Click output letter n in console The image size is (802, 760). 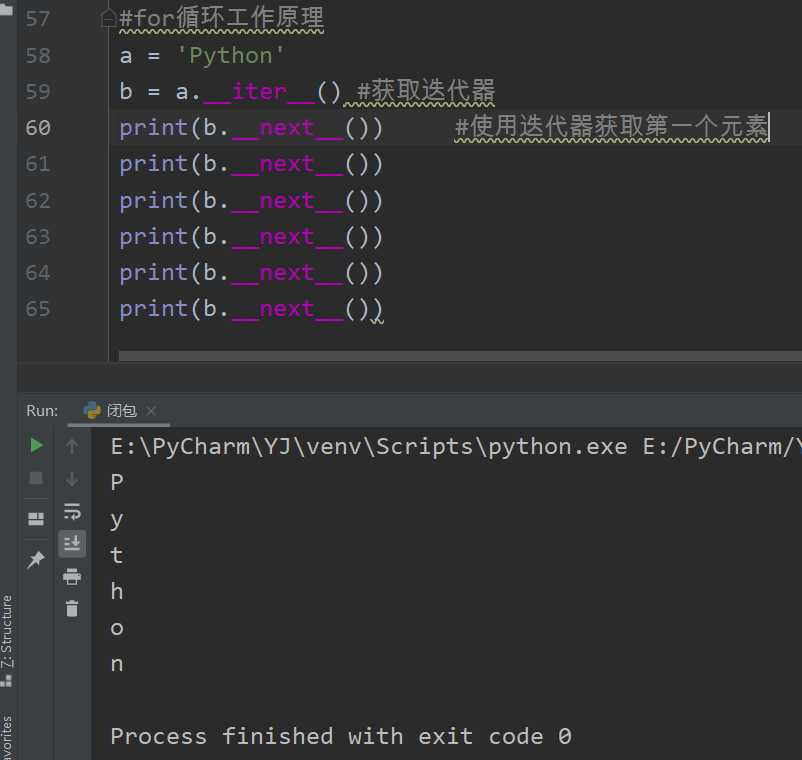(x=117, y=664)
